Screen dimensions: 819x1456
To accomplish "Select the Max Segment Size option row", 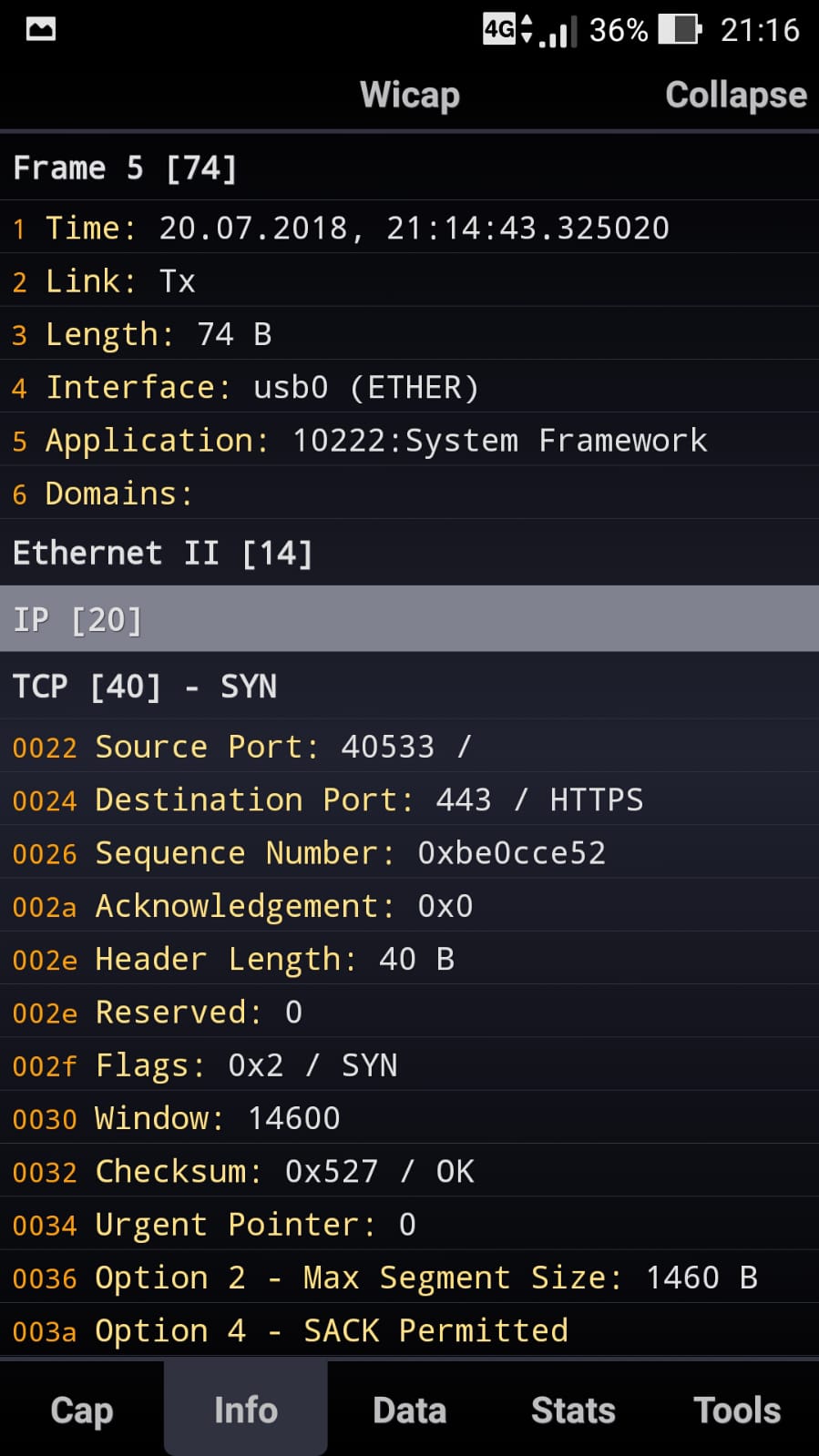I will click(x=410, y=1277).
